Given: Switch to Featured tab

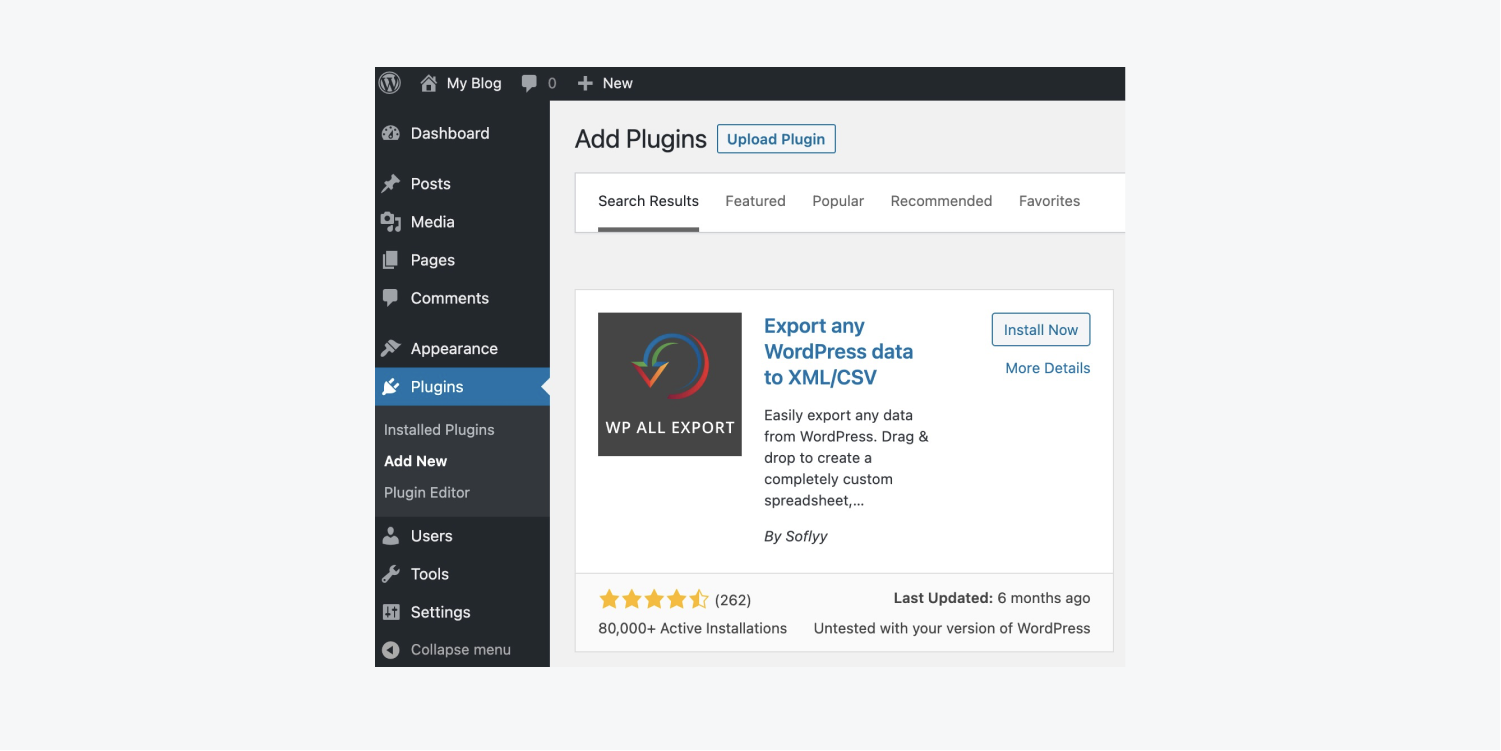Looking at the screenshot, I should (x=755, y=201).
